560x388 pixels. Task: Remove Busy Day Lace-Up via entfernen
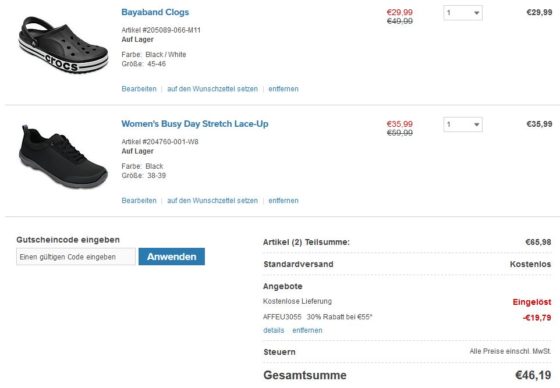283,200
